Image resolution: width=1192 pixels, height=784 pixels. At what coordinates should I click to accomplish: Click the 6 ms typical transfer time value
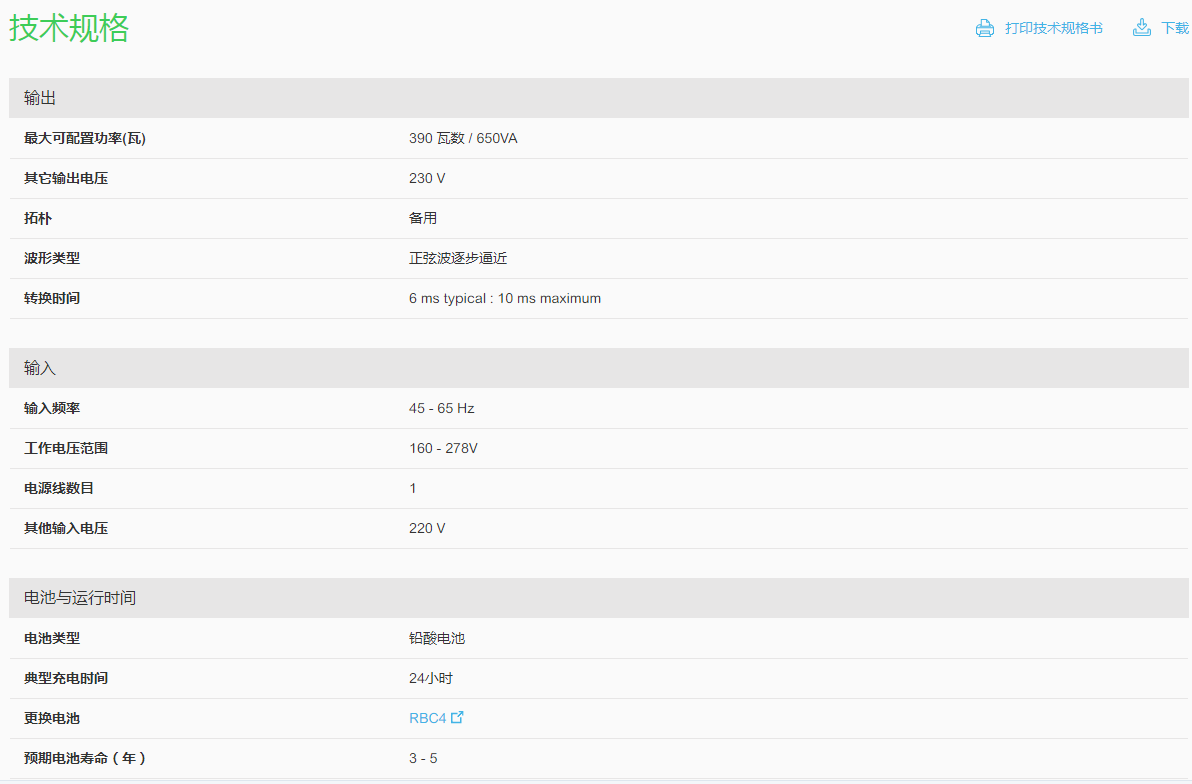pyautogui.click(x=505, y=298)
